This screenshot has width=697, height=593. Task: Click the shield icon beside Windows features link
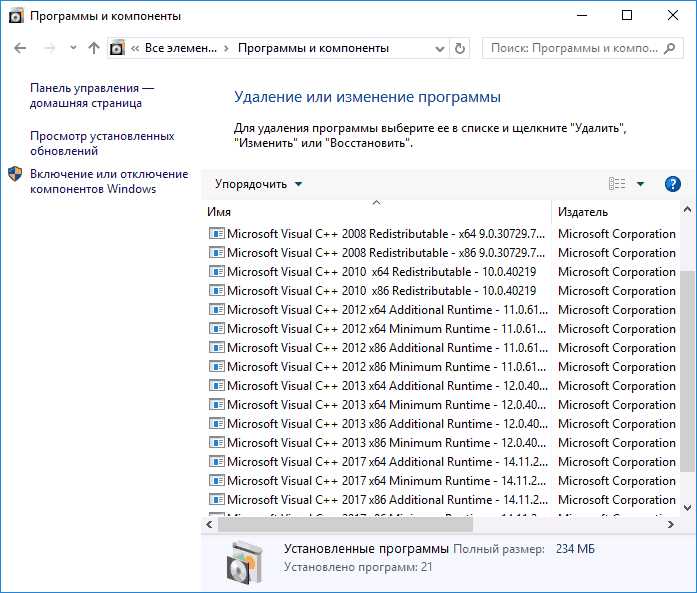pos(15,174)
